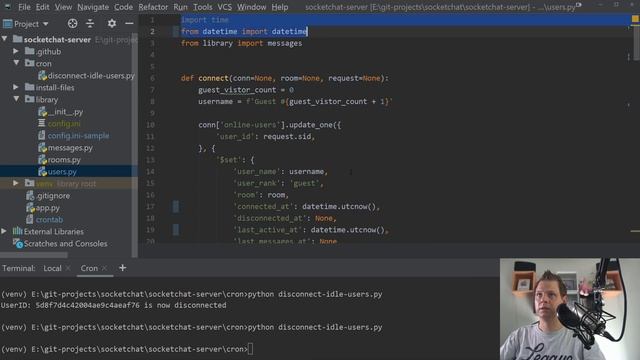Open the Tools menu

[x=202, y=7]
